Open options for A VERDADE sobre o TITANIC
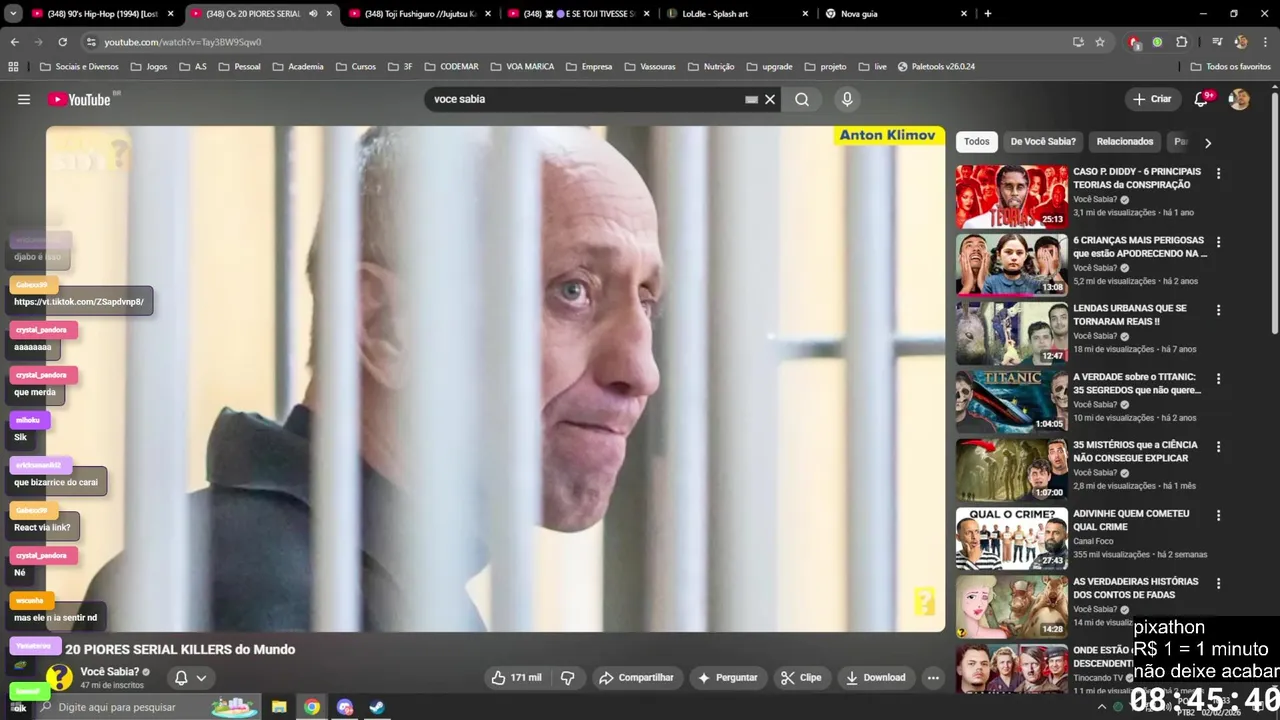The width and height of the screenshot is (1280, 720). (1218, 379)
